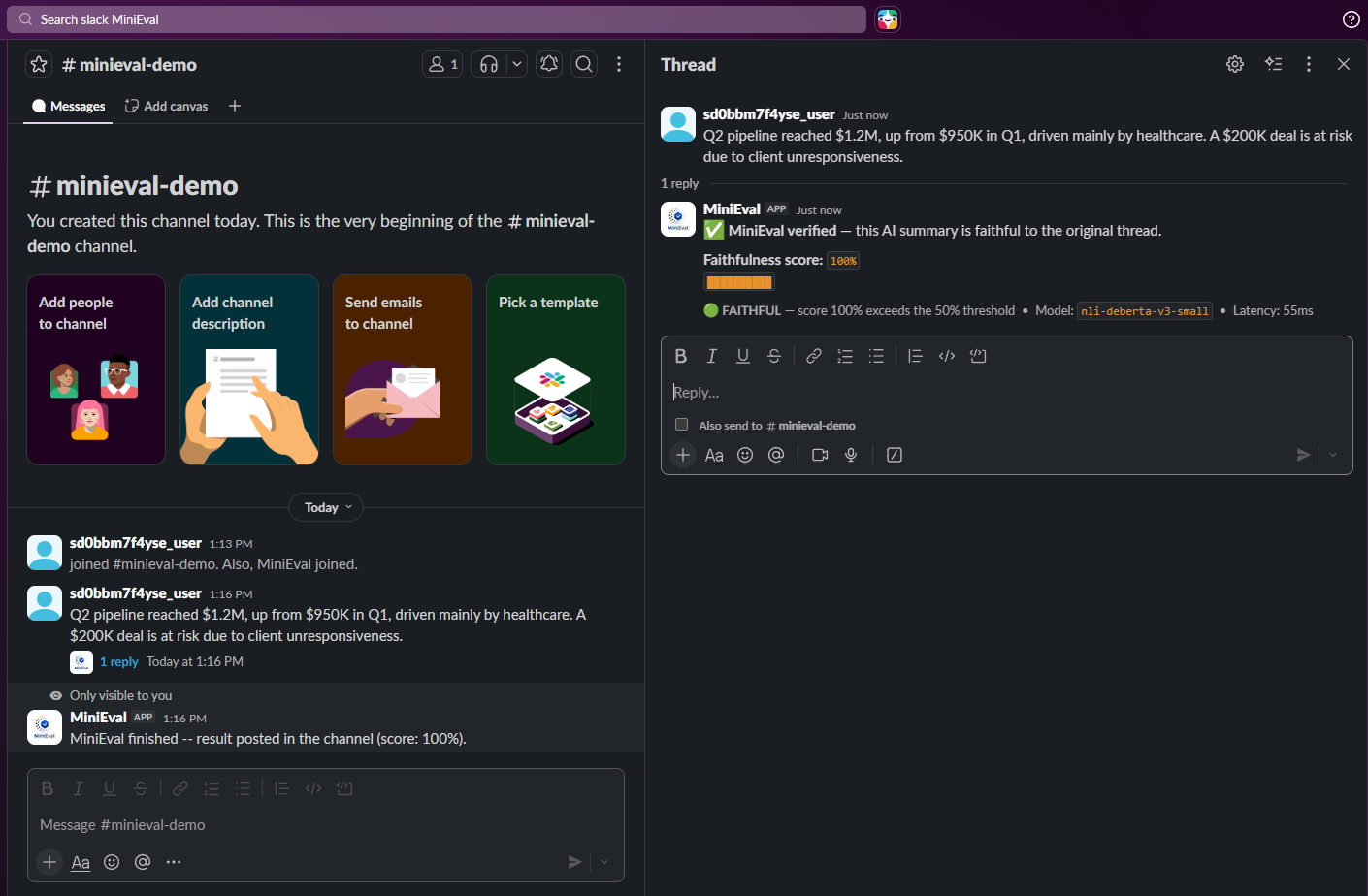The image size is (1368, 896).
Task: Open the Pick a template card
Action: click(556, 369)
